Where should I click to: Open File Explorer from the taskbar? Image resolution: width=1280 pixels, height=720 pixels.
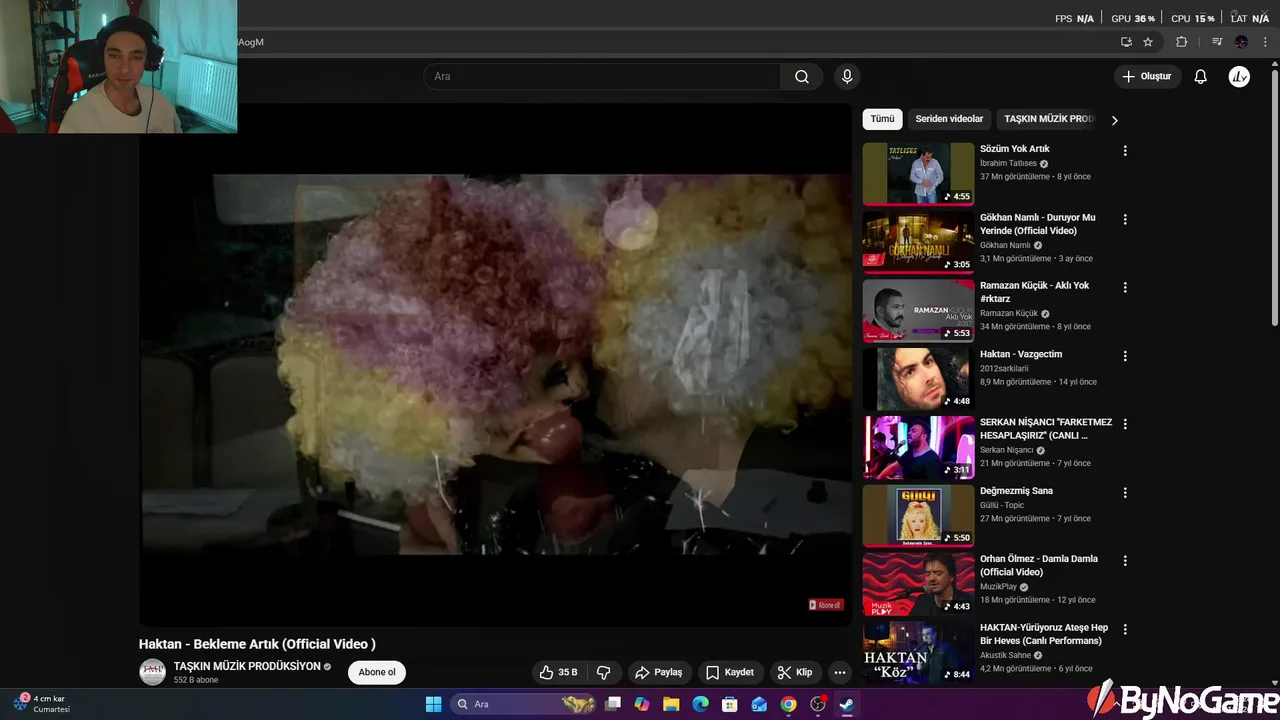(671, 704)
